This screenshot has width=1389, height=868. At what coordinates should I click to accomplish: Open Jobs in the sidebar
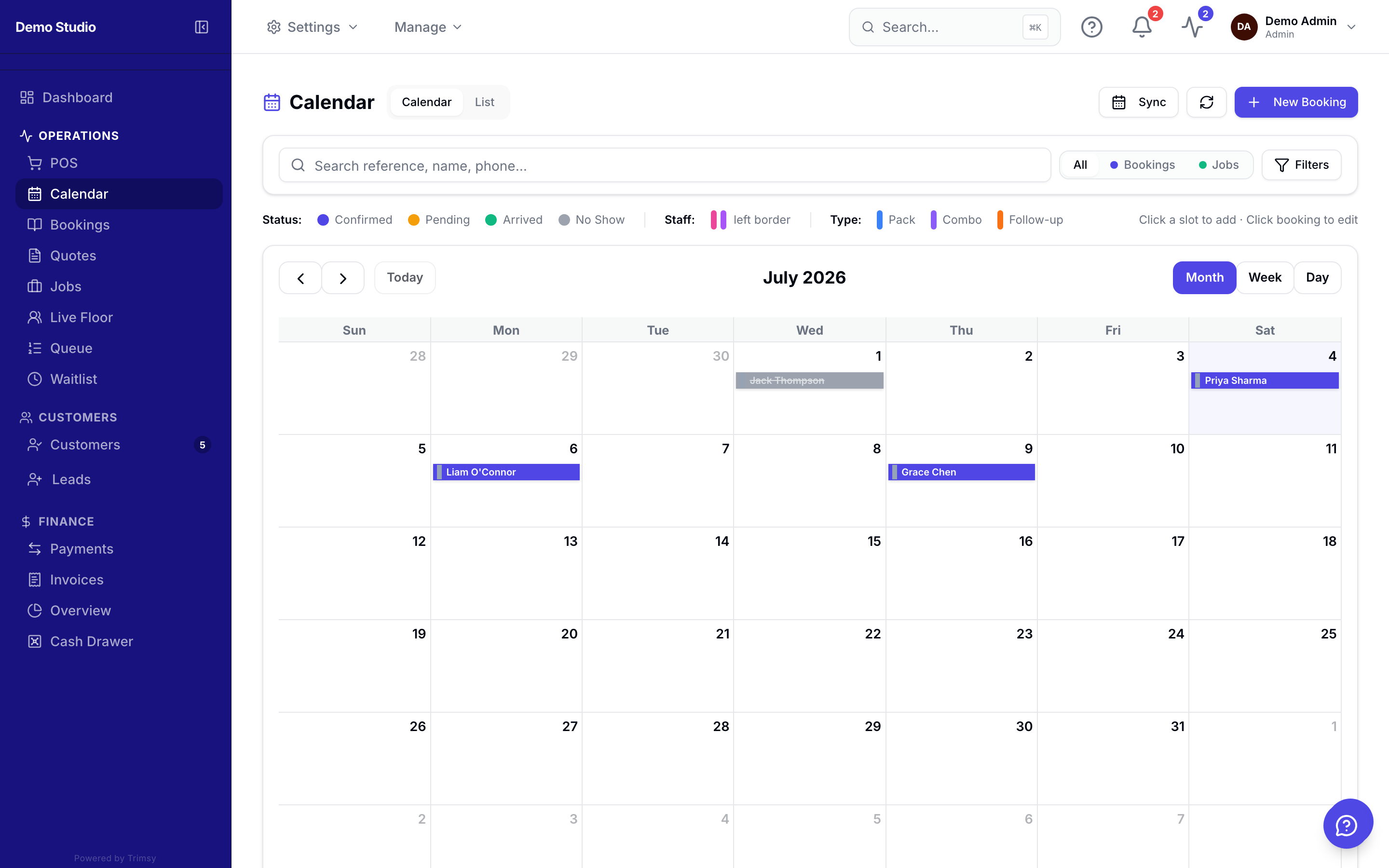tap(119, 286)
